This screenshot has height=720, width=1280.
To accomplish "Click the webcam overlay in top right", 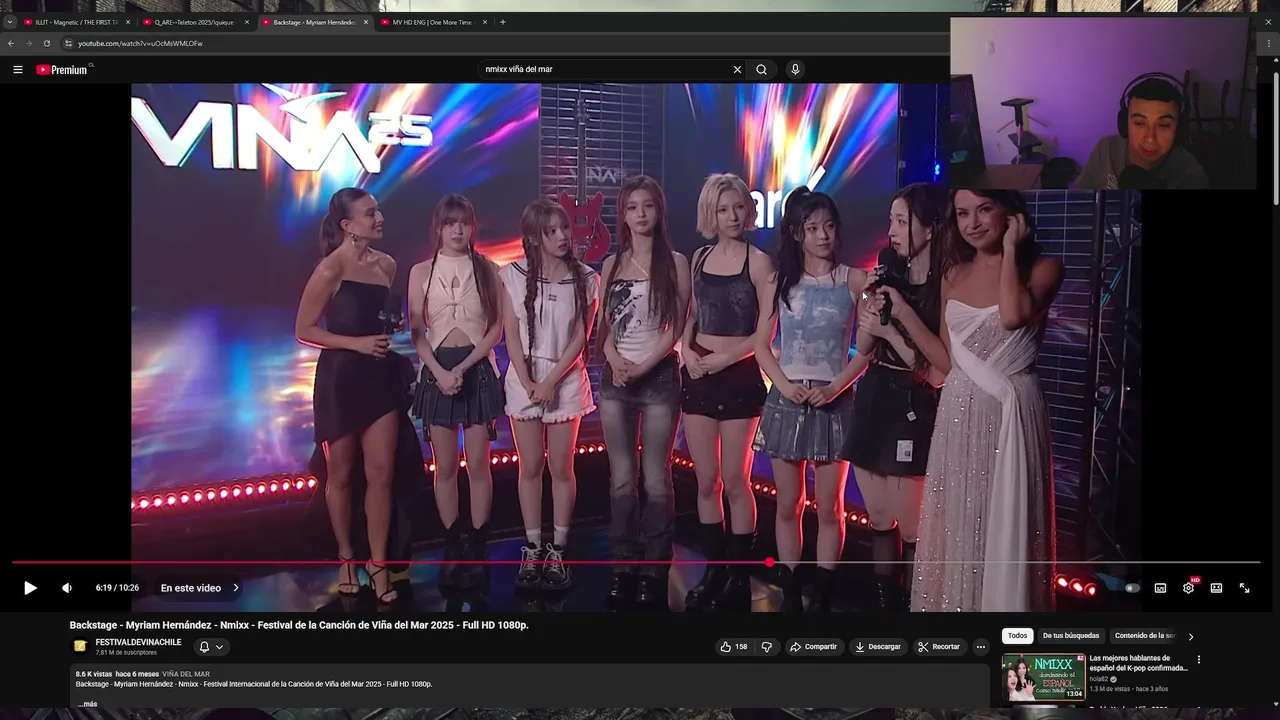I will click(x=1102, y=103).
